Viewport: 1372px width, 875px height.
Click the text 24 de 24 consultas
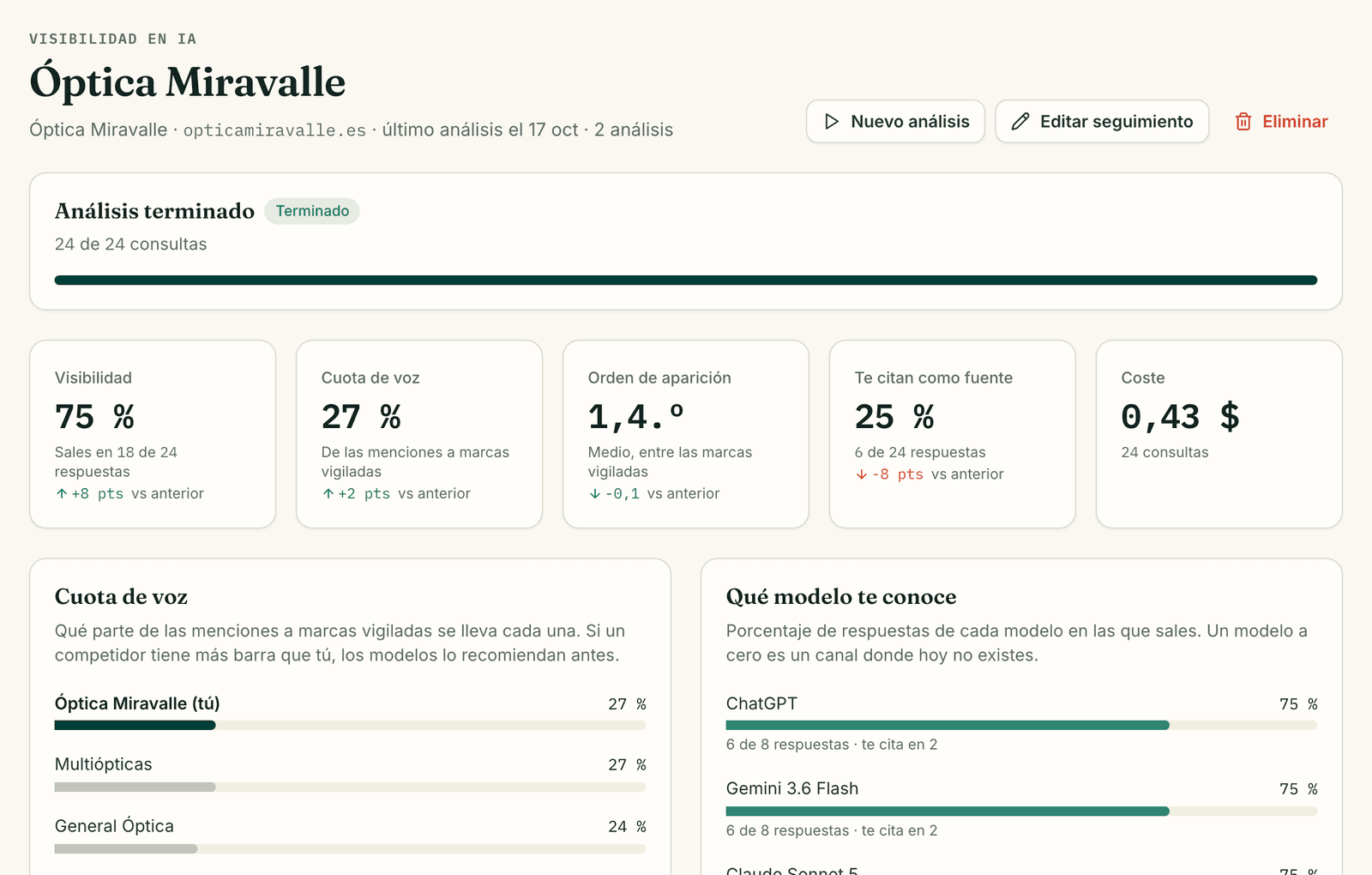click(130, 244)
